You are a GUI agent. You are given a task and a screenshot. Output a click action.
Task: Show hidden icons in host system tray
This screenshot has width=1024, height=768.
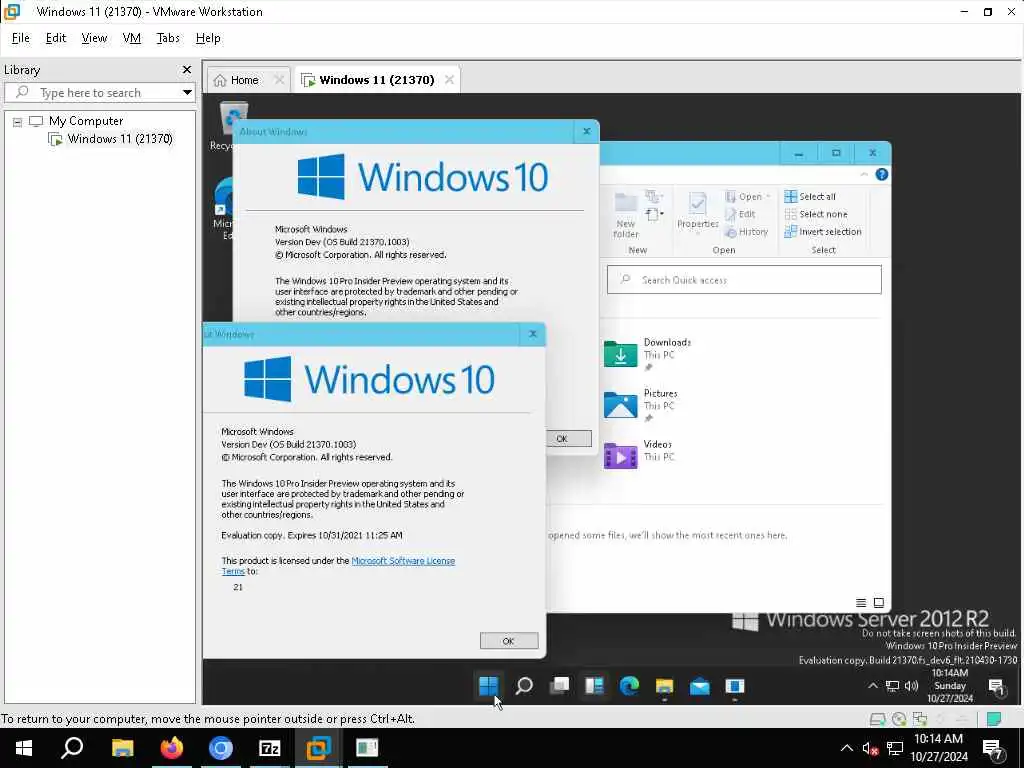click(846, 748)
